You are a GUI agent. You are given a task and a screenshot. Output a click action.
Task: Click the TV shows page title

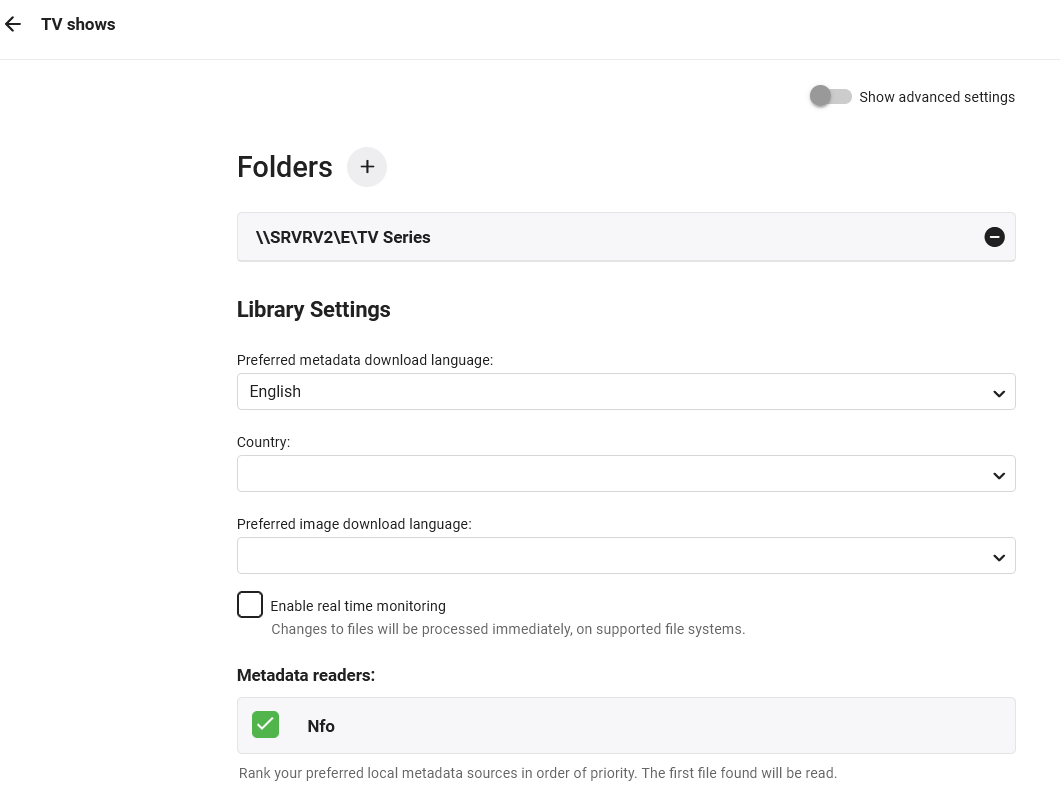coord(78,24)
